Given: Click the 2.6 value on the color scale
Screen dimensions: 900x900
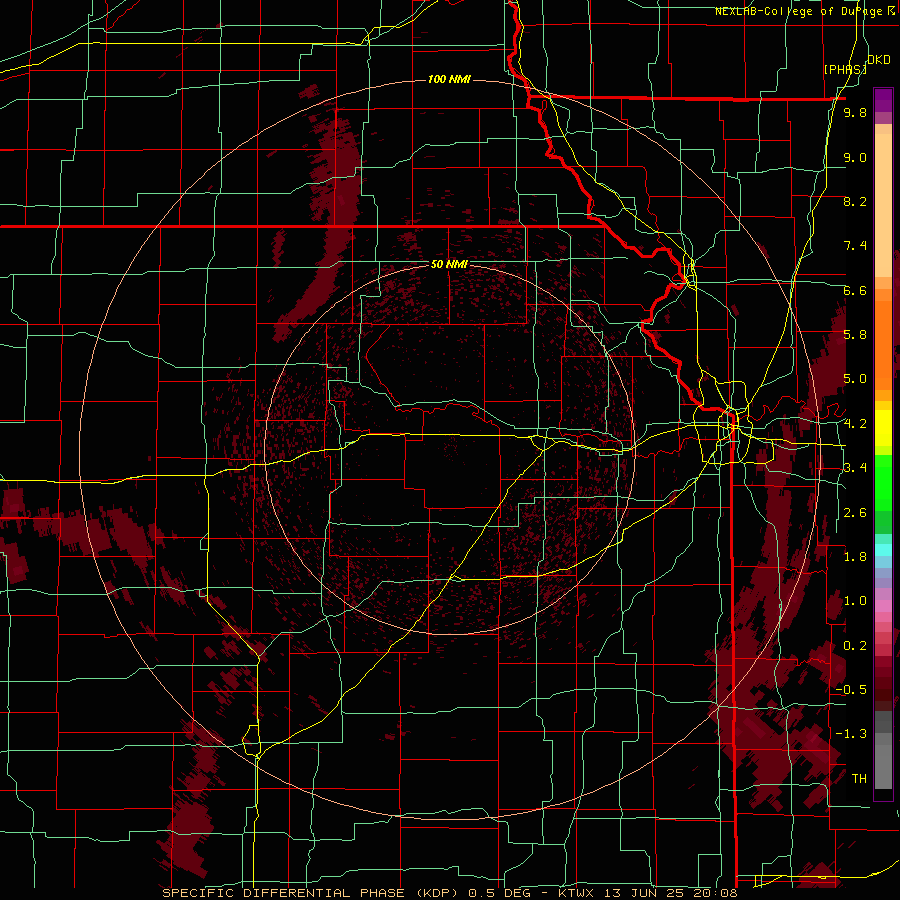Looking at the screenshot, I should 855,513.
